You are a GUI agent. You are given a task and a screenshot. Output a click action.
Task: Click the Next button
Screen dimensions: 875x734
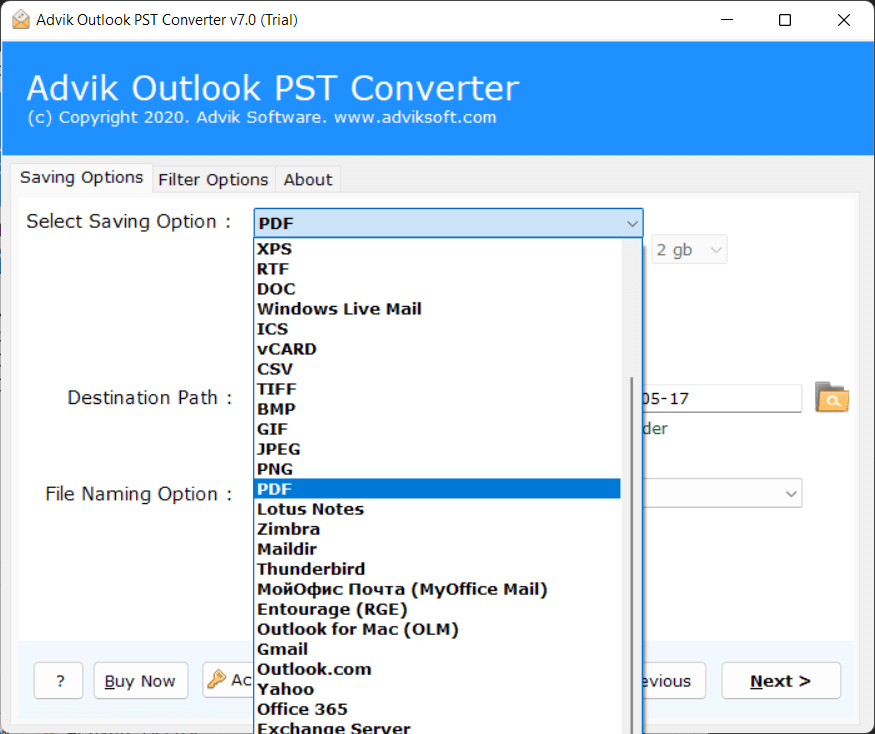[x=780, y=681]
